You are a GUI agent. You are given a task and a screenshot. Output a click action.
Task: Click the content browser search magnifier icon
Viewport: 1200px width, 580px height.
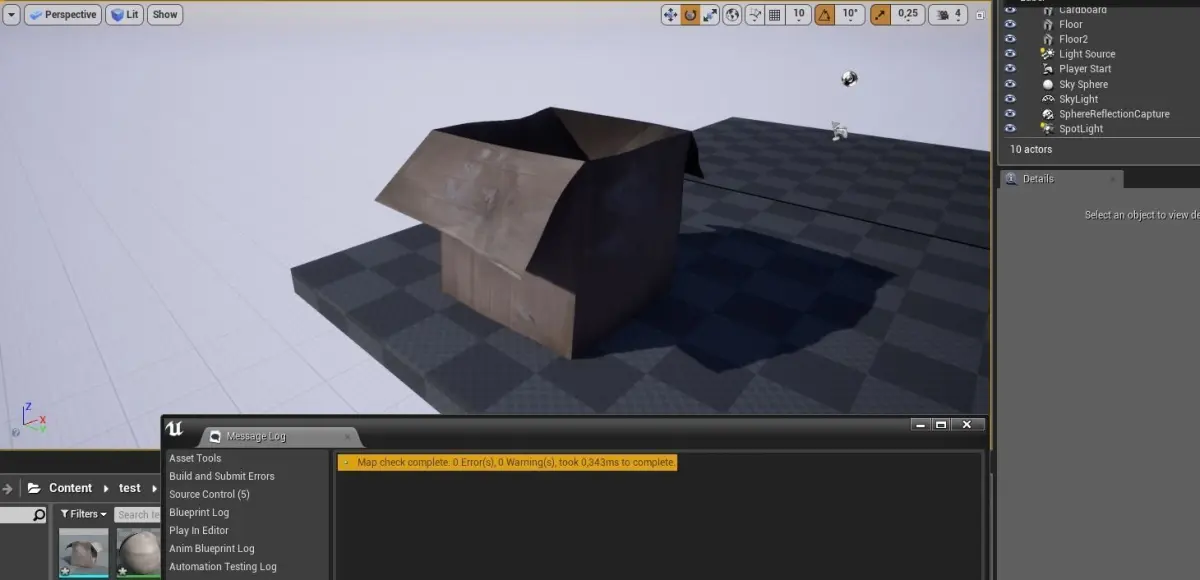pos(38,515)
